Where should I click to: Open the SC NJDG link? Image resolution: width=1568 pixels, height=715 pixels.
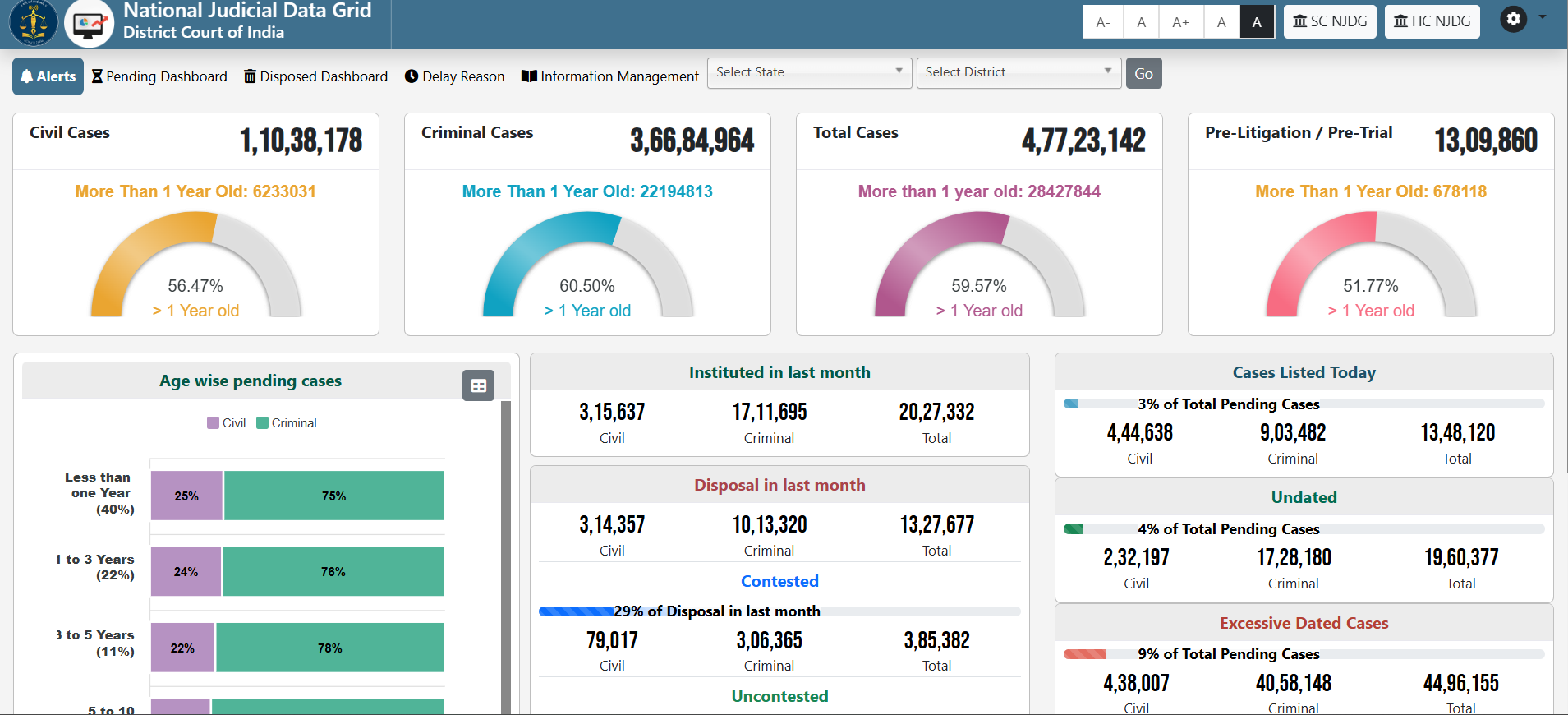1330,21
